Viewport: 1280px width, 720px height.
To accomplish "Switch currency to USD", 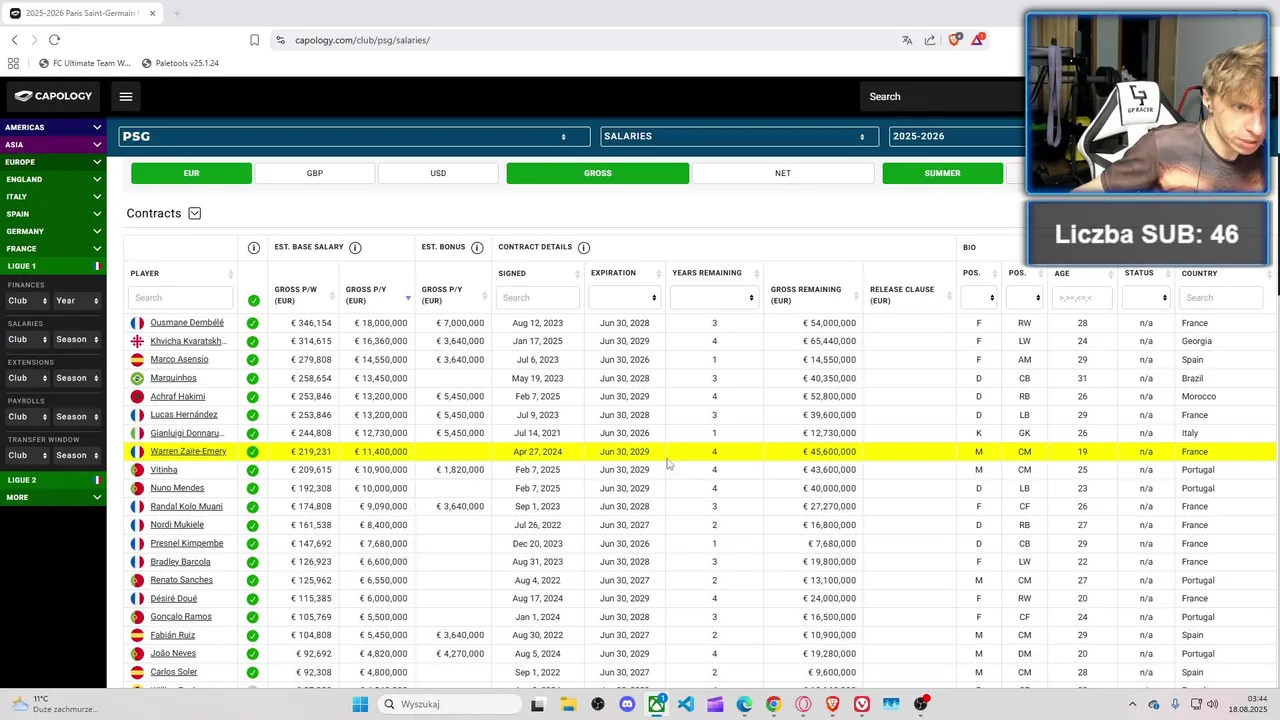I will [x=438, y=173].
